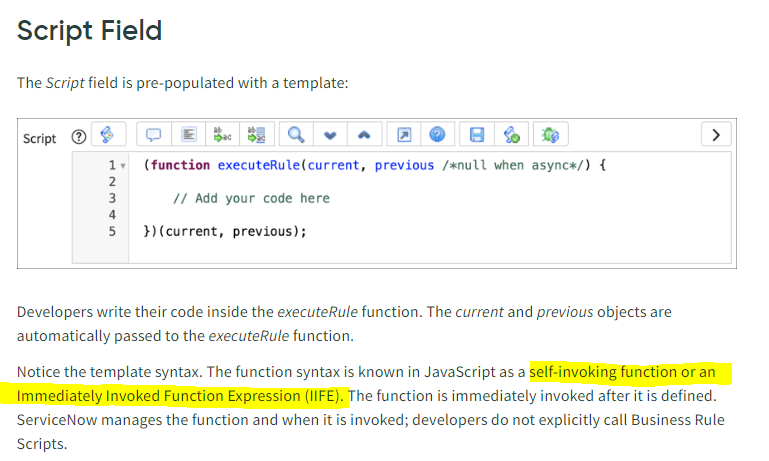769x461 pixels.
Task: Click the '// Add your code here' comment line
Action: [252, 198]
